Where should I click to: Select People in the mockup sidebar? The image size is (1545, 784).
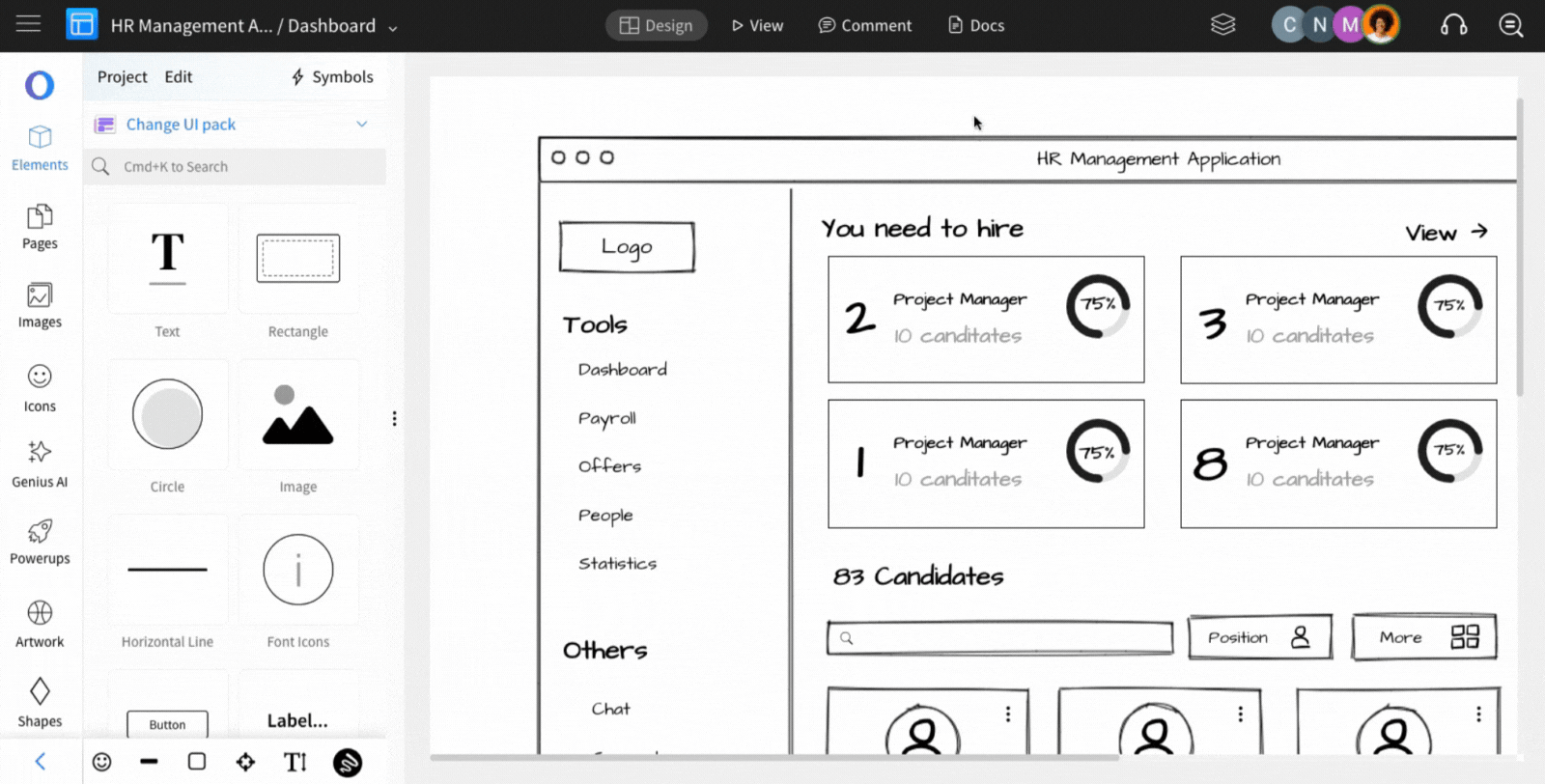coord(605,516)
